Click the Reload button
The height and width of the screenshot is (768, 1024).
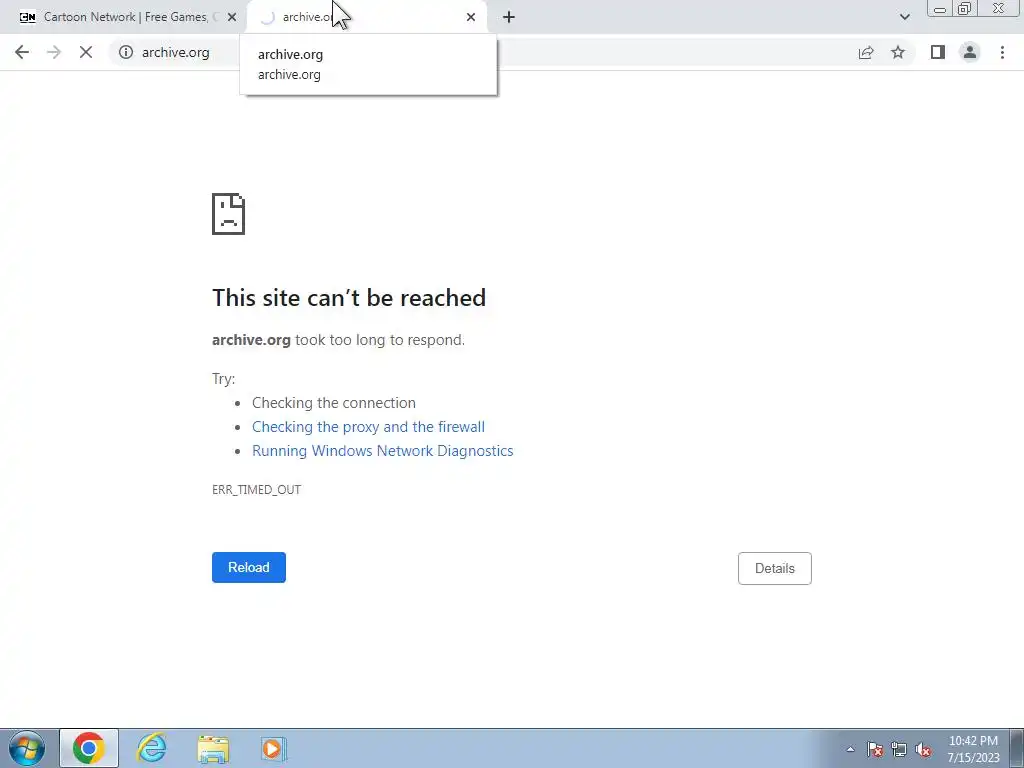tap(249, 568)
